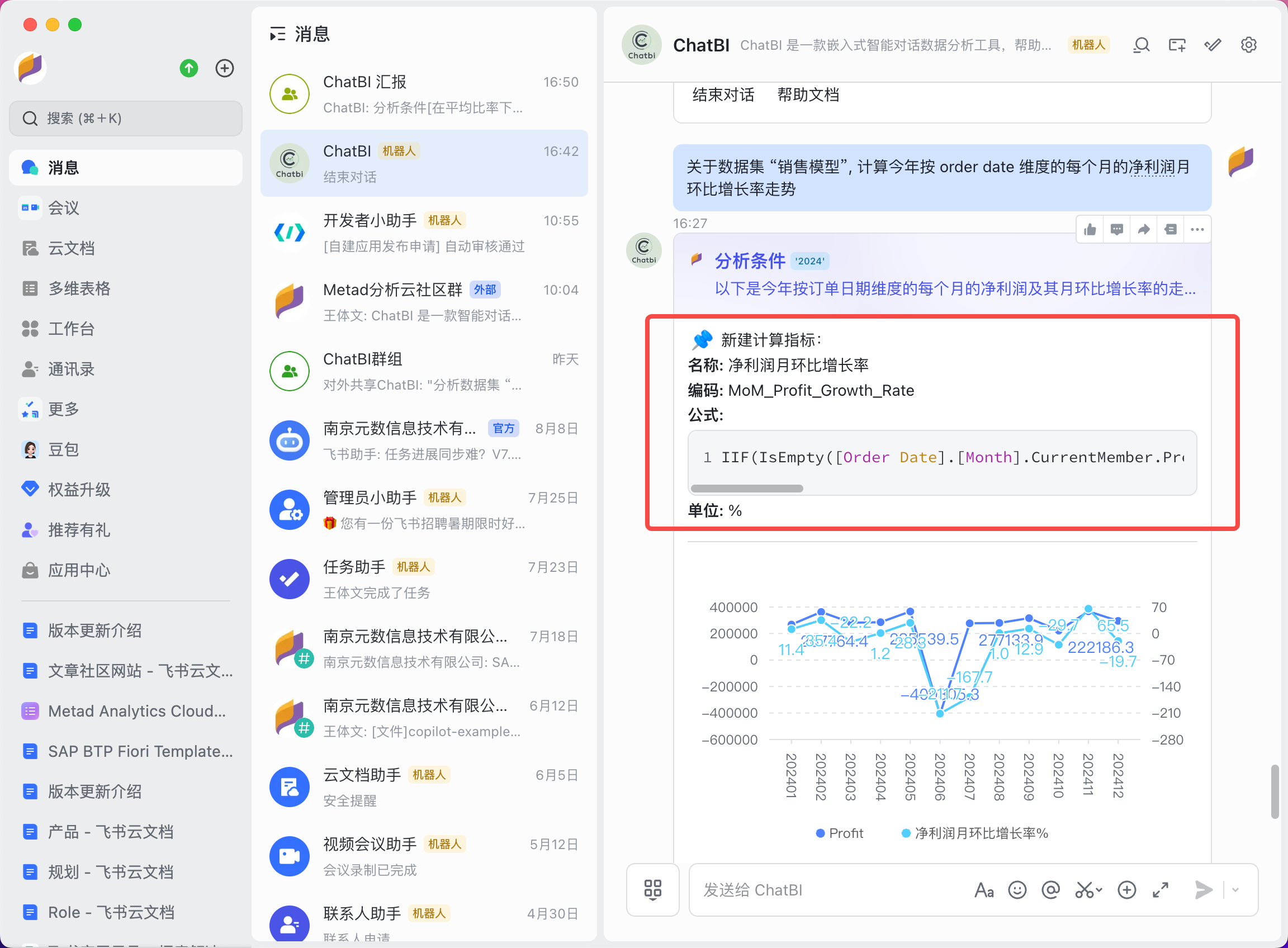Click the green update arrow icon
This screenshot has width=1288, height=948.
189,68
